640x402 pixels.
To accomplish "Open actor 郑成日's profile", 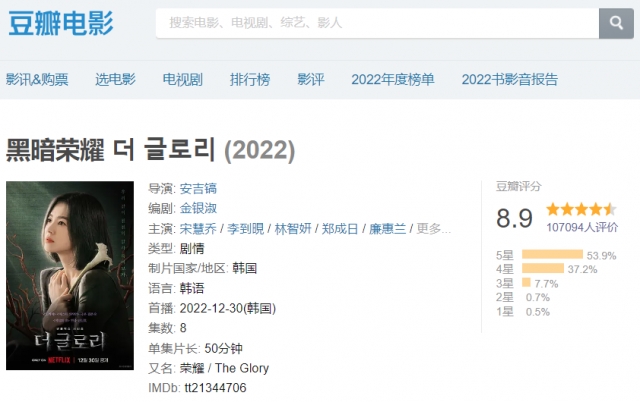I will (x=340, y=229).
